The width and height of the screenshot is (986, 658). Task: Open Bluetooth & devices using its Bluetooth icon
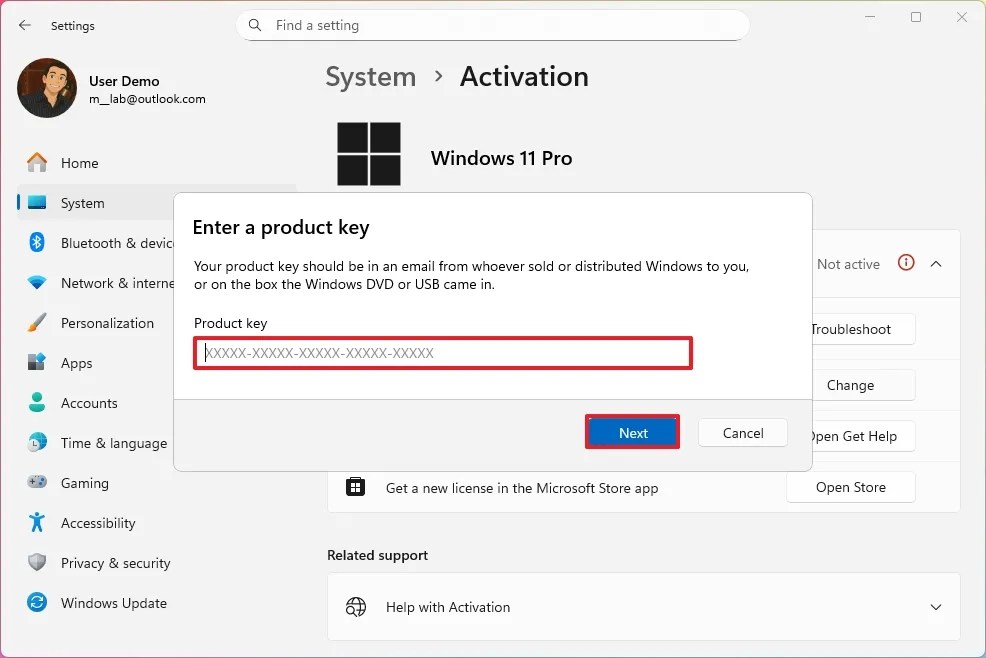[x=36, y=243]
